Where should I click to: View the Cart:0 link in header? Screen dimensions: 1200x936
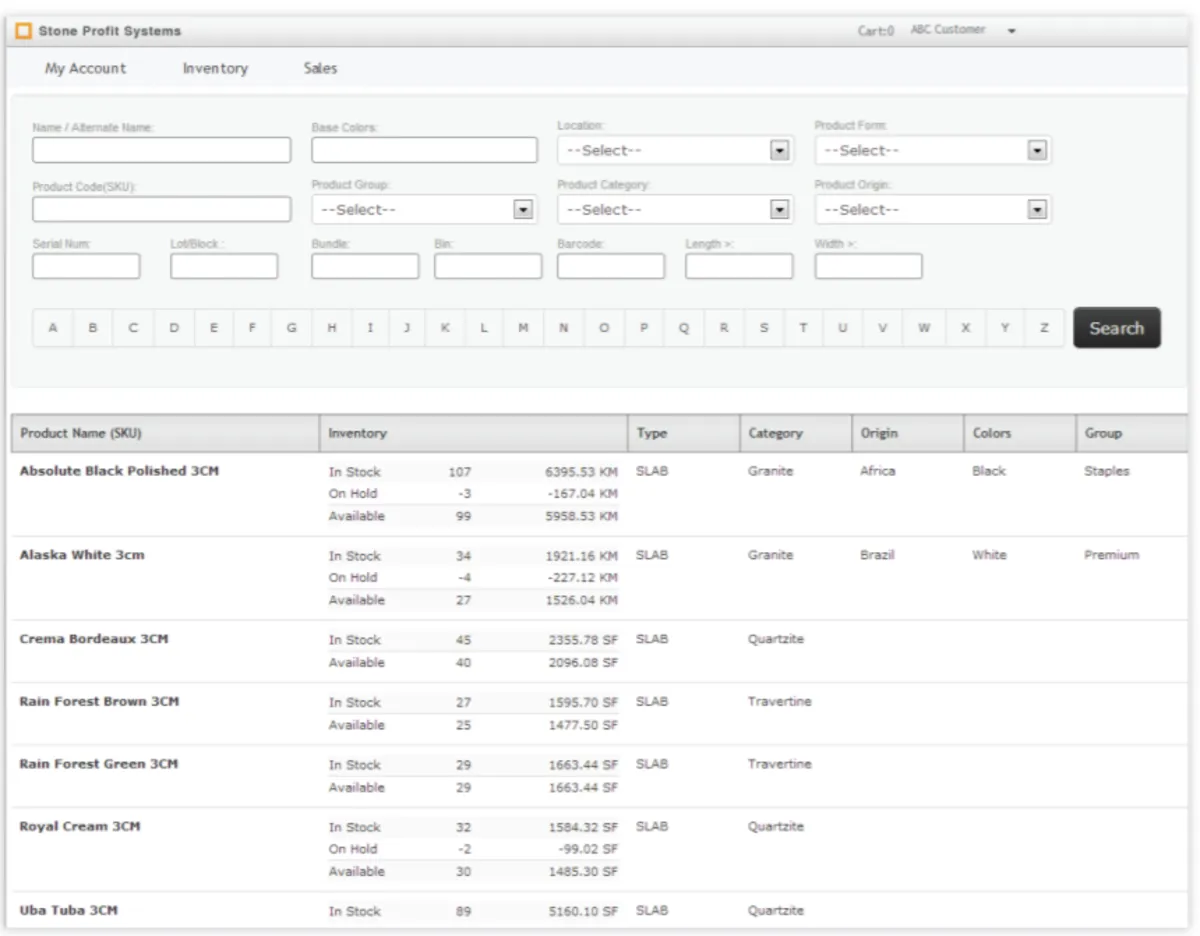tap(876, 31)
